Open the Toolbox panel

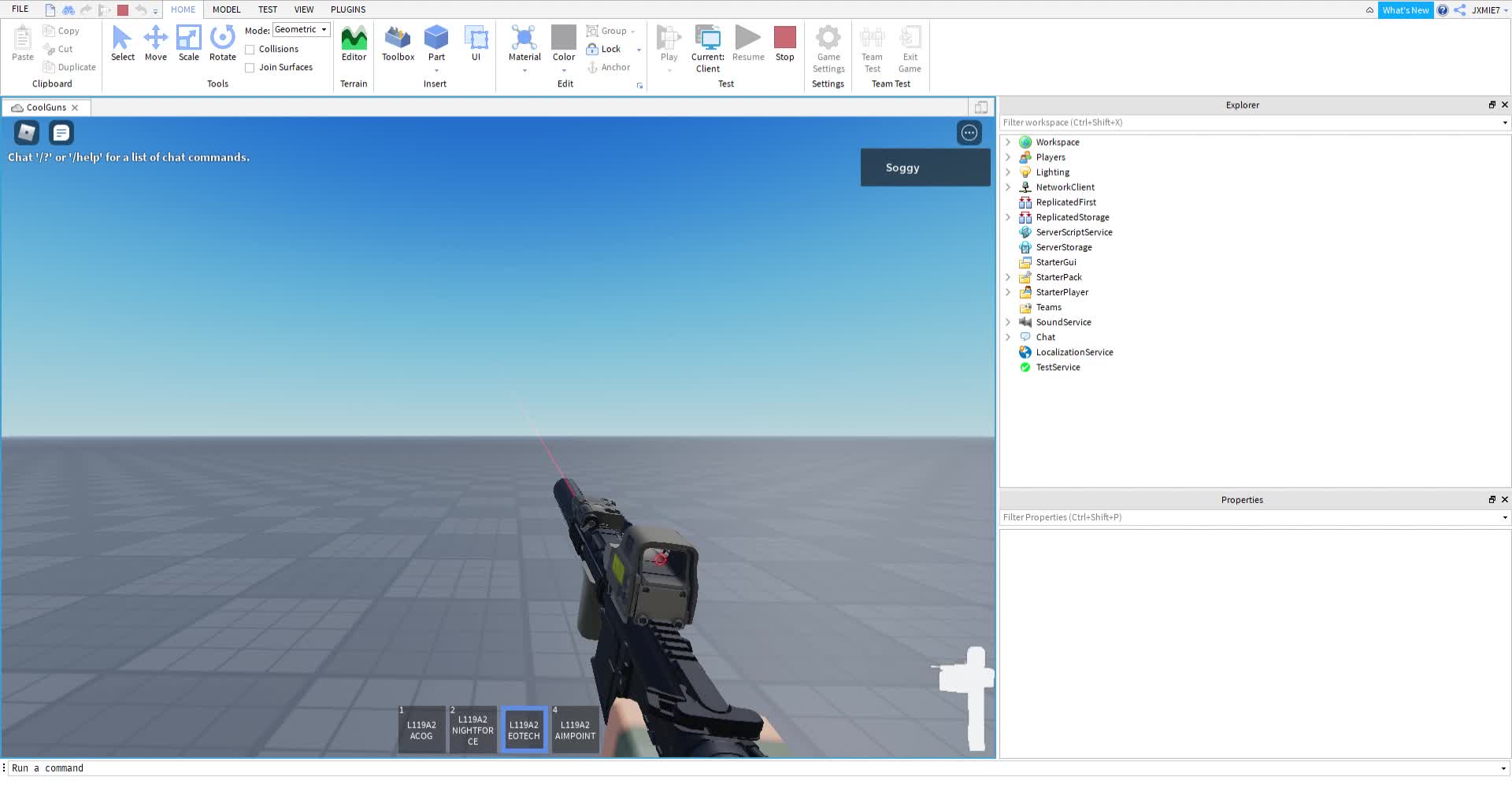[398, 43]
